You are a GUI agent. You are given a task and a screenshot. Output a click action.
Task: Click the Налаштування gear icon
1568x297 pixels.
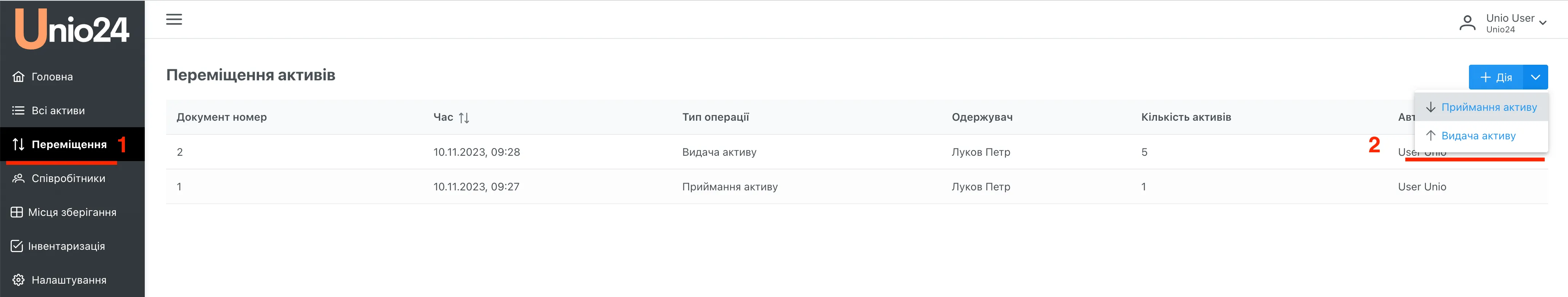[19, 280]
